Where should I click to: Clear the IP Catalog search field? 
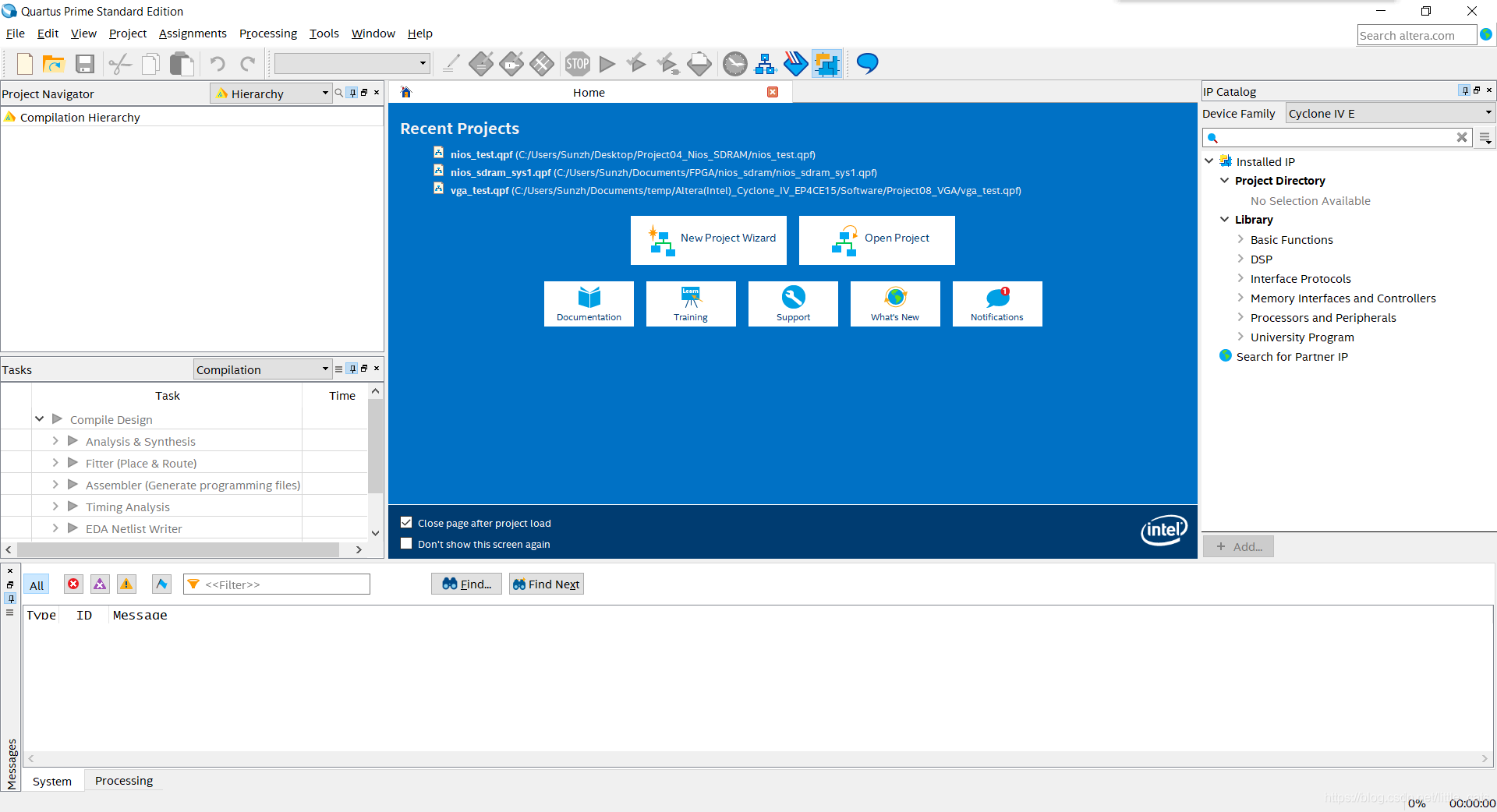point(1462,138)
